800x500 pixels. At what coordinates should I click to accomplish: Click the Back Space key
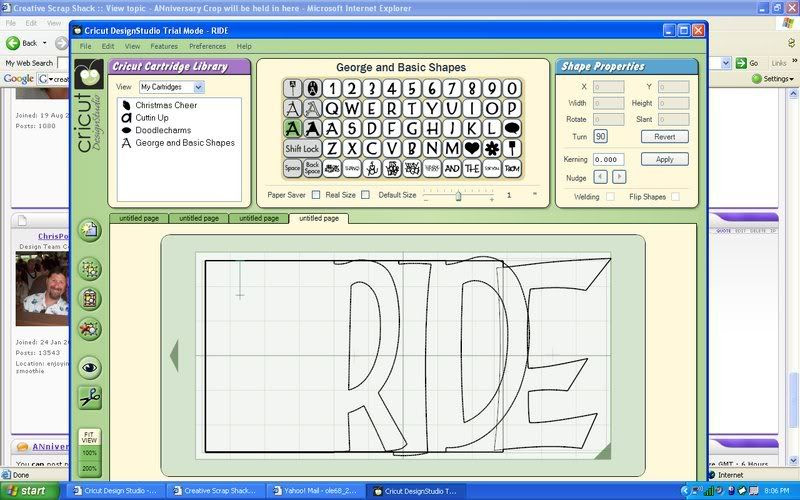(x=312, y=168)
